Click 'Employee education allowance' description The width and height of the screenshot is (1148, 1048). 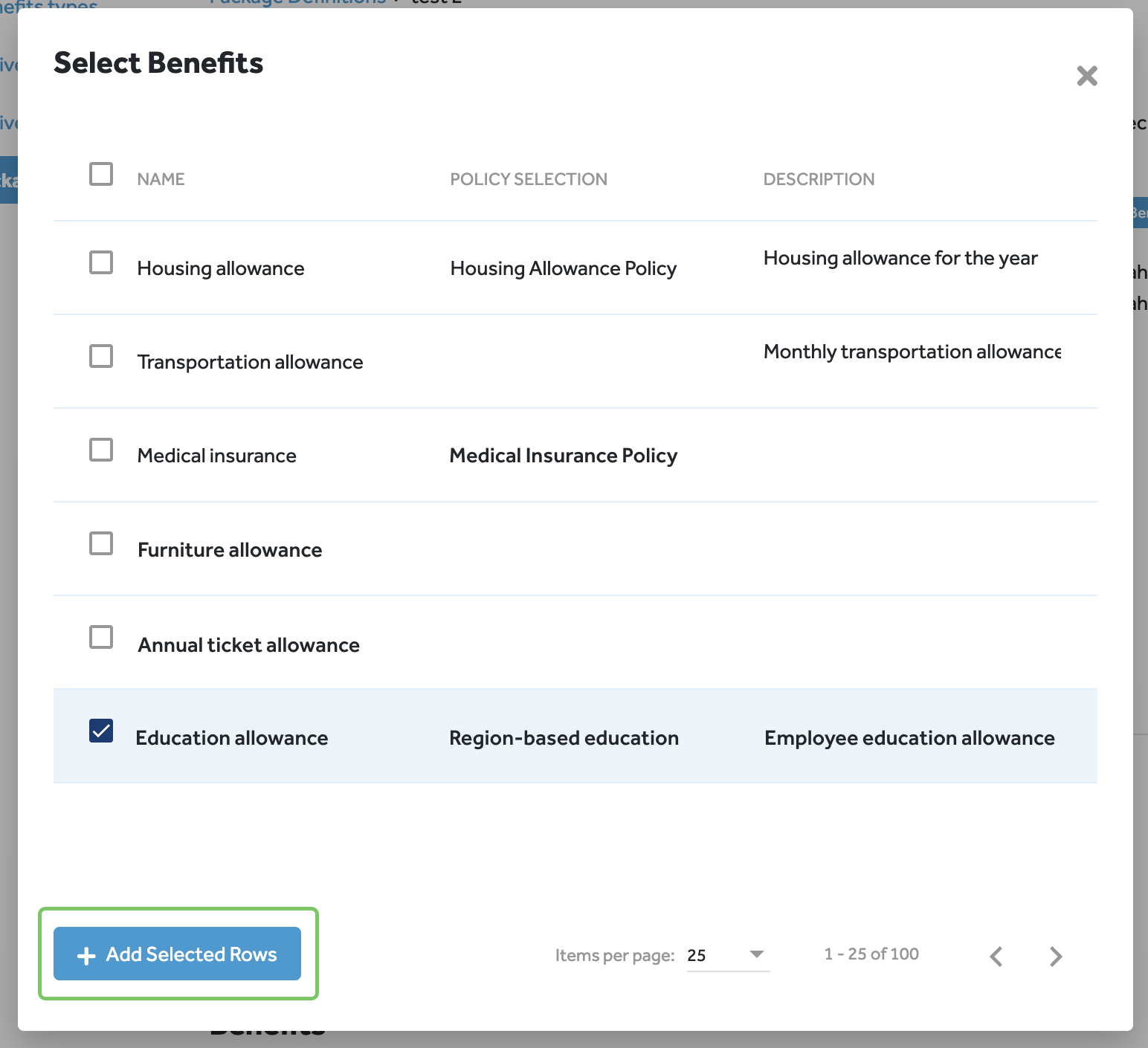(x=909, y=738)
